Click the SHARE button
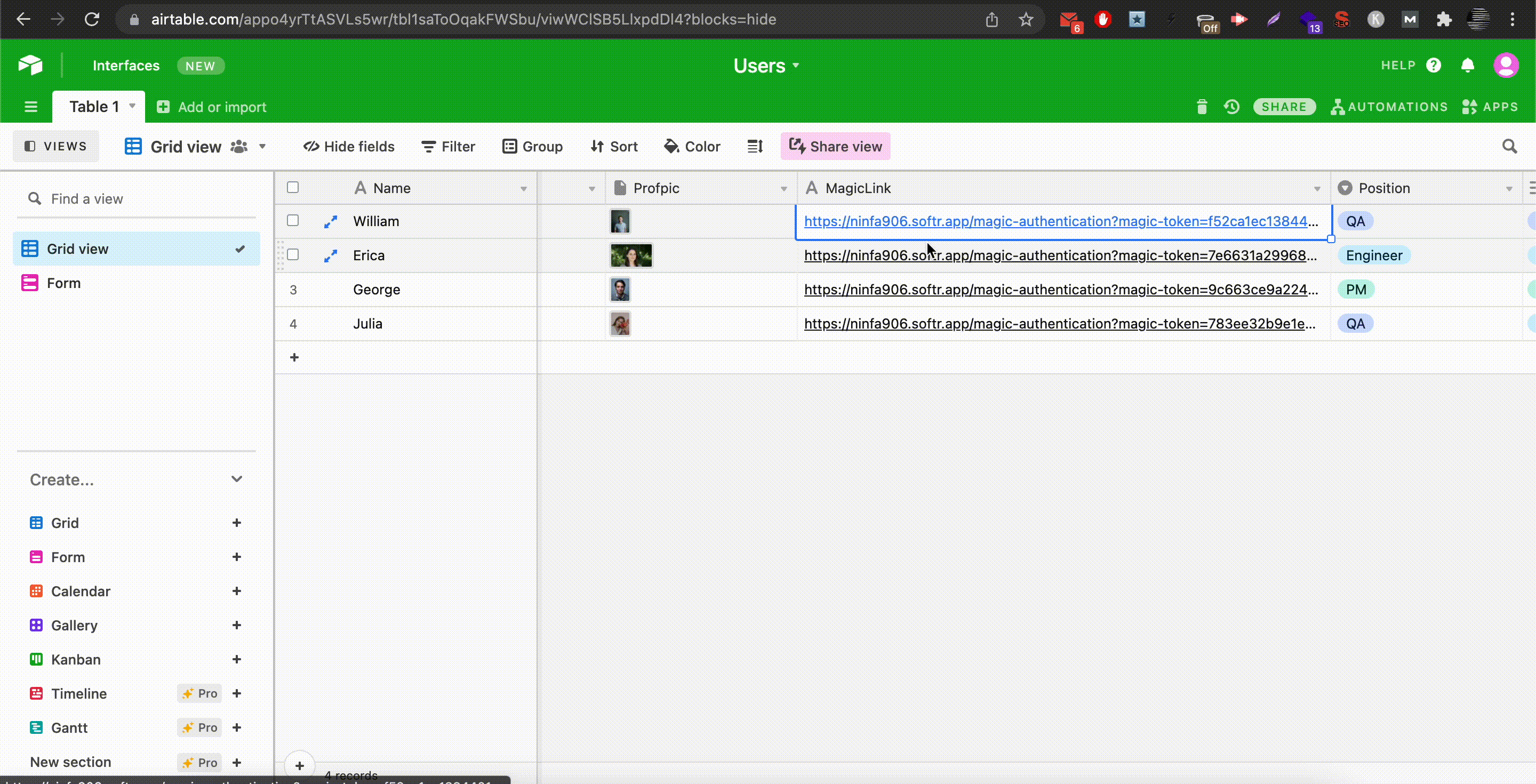The width and height of the screenshot is (1536, 784). [x=1284, y=106]
